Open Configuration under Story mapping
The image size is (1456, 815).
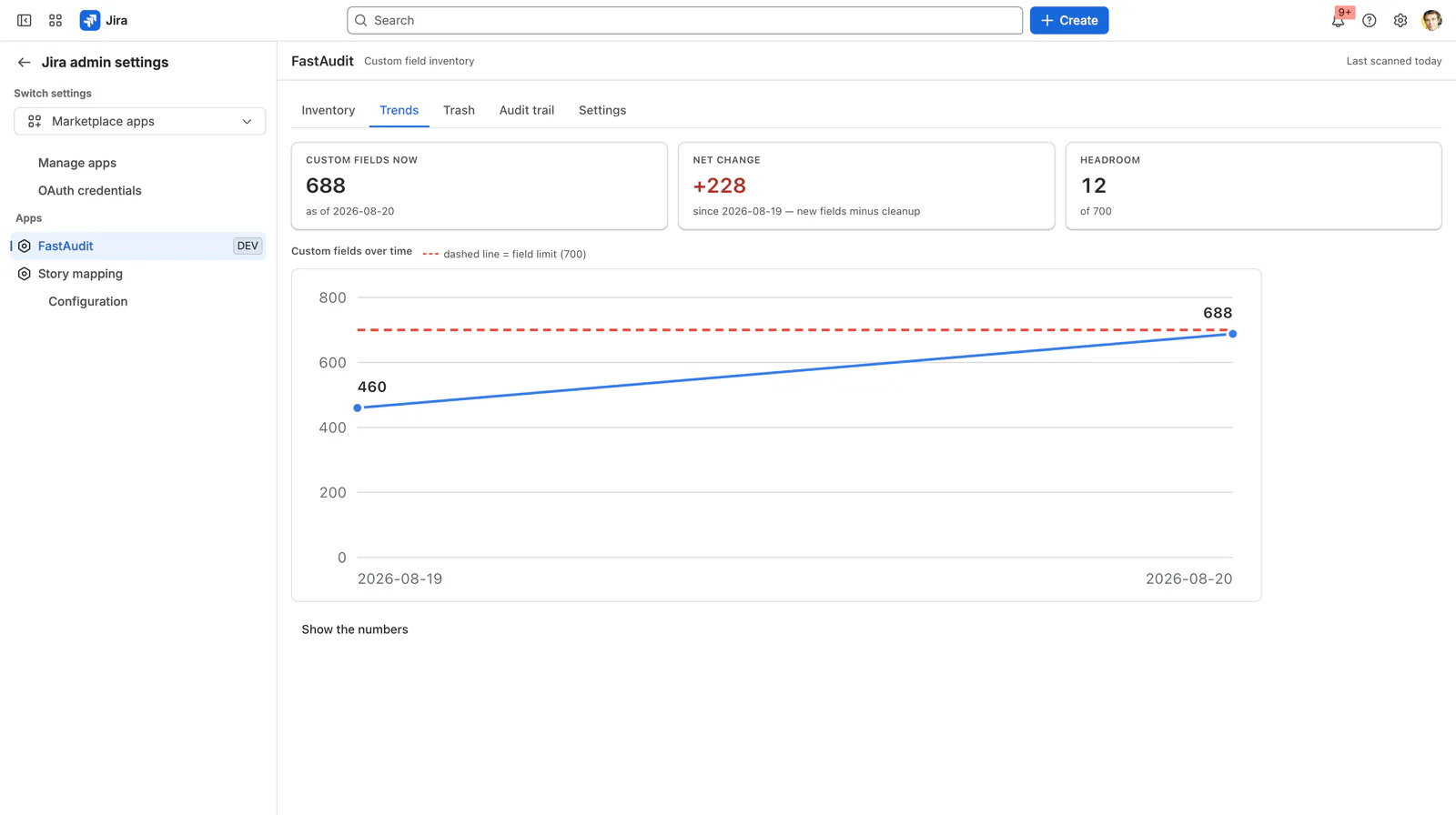click(88, 301)
